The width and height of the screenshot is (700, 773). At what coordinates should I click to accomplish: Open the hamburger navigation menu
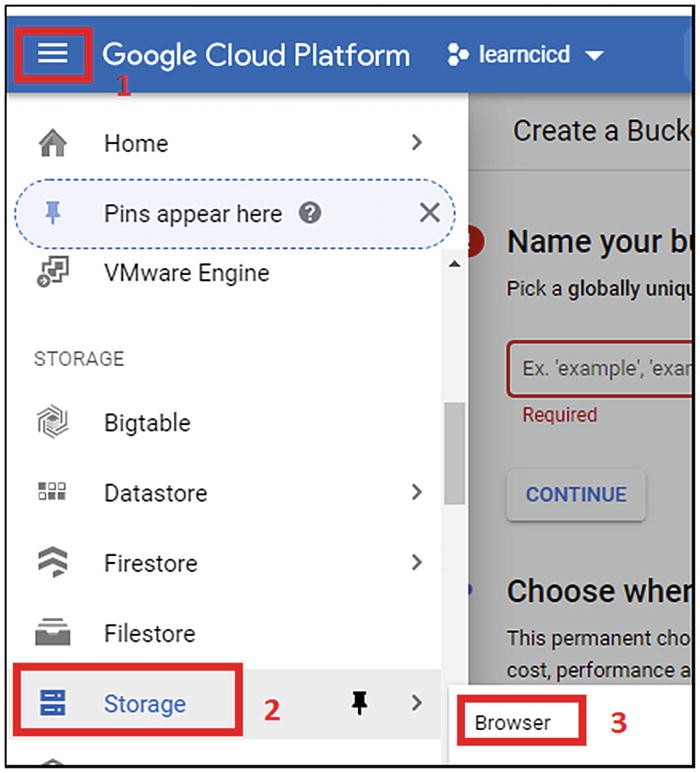point(52,53)
